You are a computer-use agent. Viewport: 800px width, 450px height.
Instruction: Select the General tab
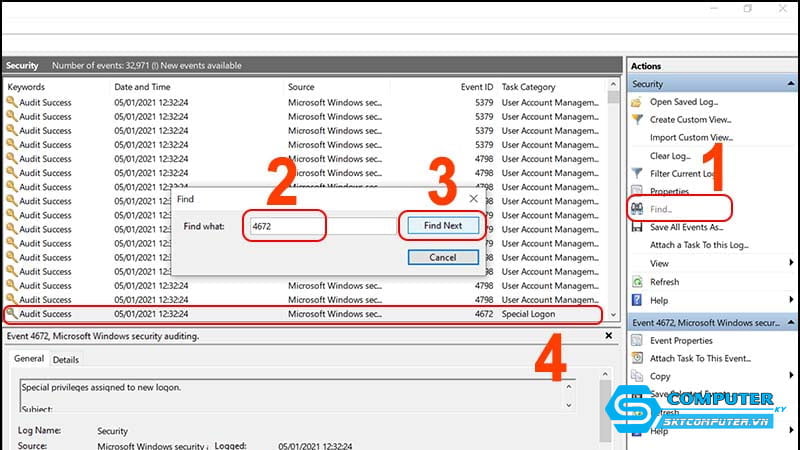[x=28, y=360]
